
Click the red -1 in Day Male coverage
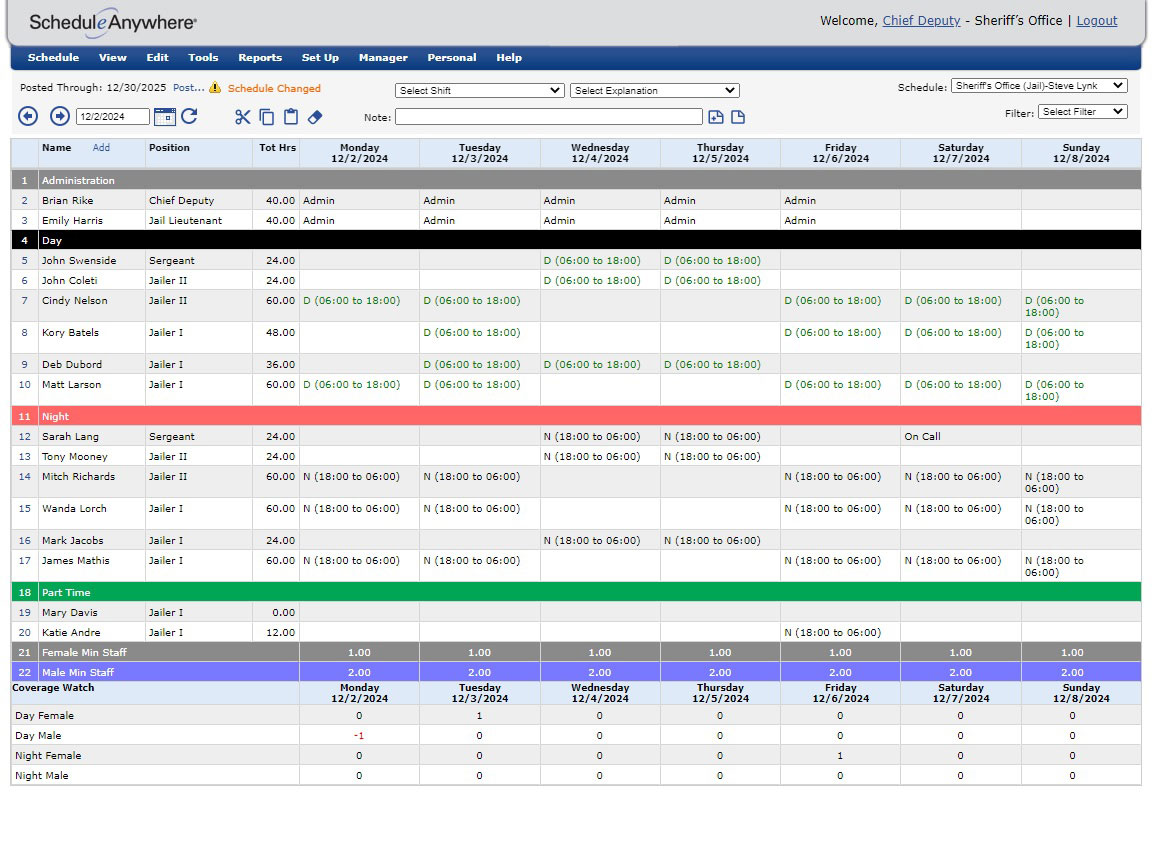pos(359,735)
